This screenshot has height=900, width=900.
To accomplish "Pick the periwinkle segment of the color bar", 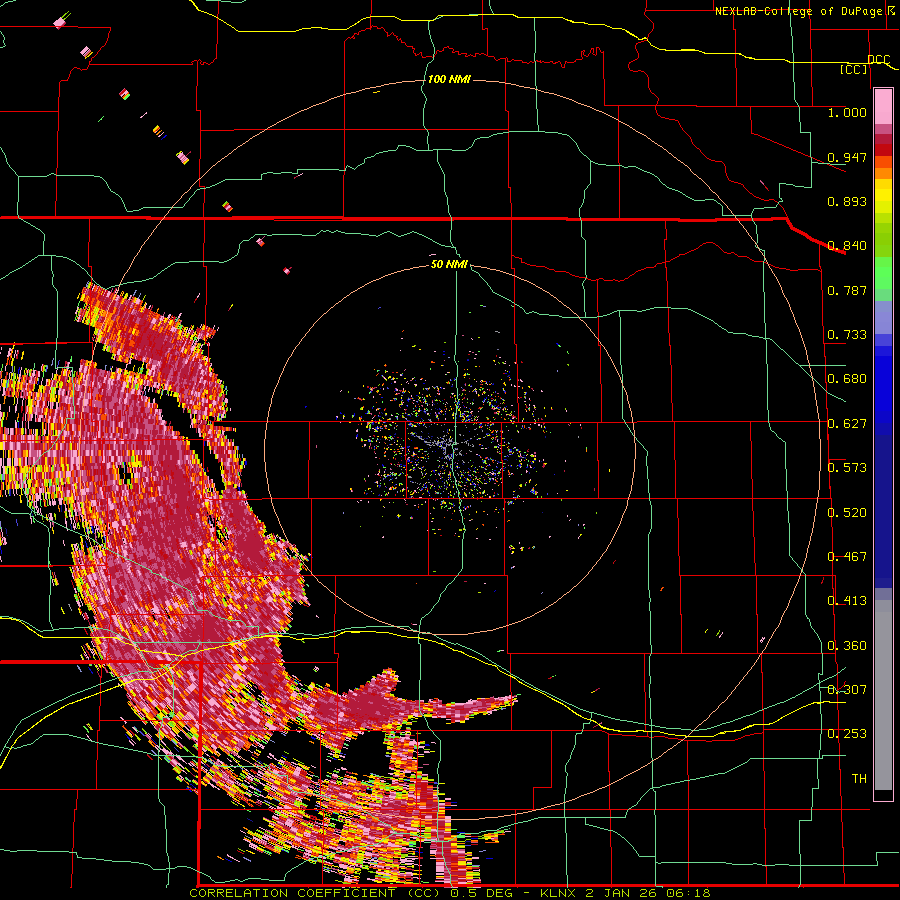I will click(883, 317).
